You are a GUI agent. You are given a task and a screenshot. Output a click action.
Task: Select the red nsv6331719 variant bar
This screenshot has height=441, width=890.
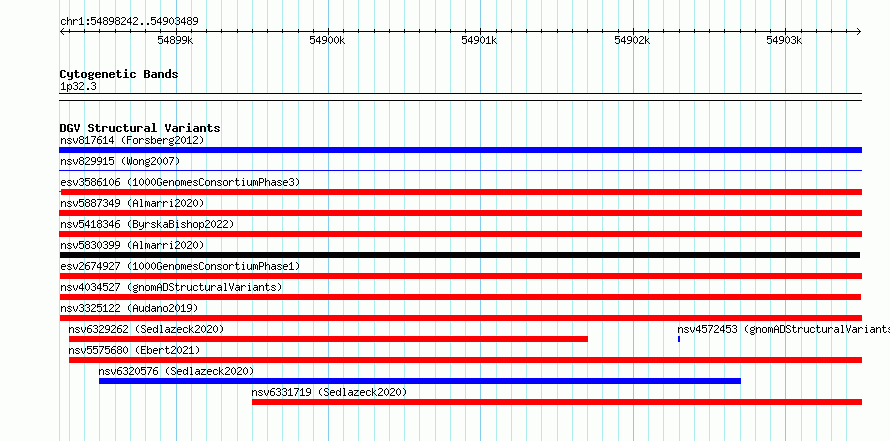[557, 402]
